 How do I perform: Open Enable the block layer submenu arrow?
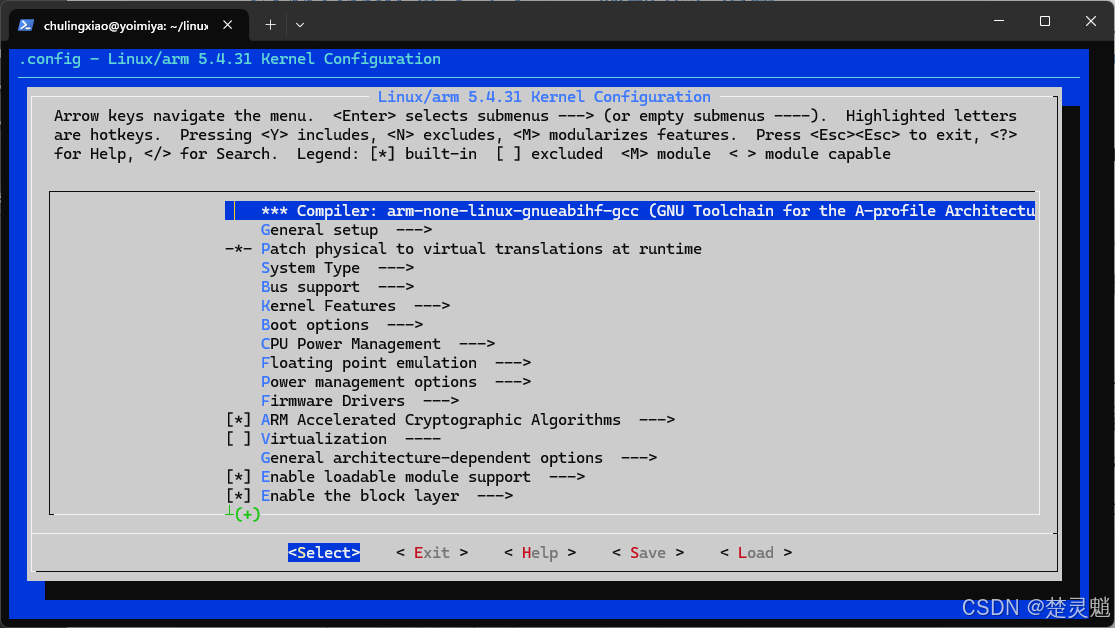click(495, 496)
